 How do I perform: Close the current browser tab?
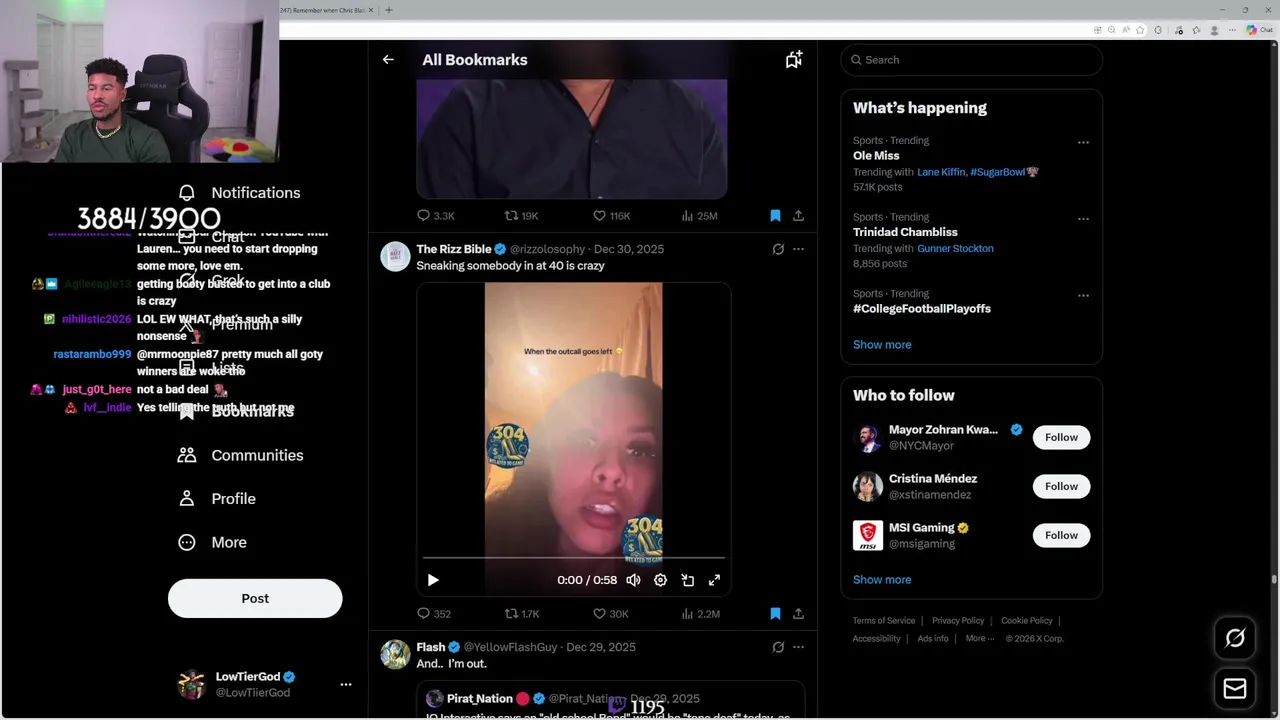point(371,10)
